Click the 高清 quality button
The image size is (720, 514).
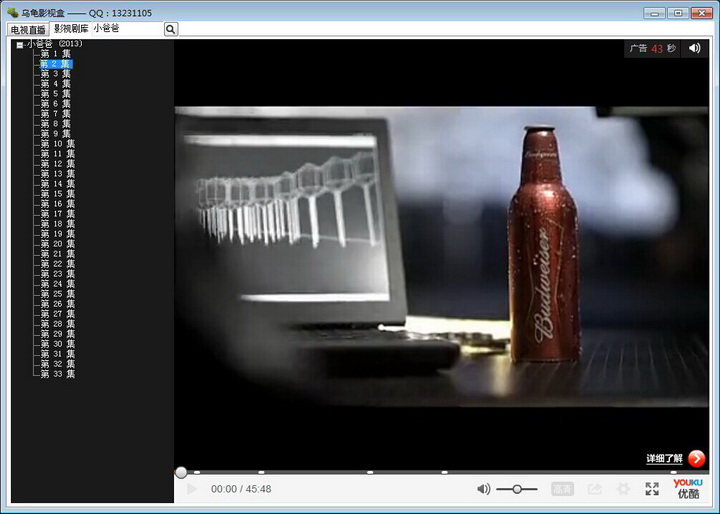(562, 489)
